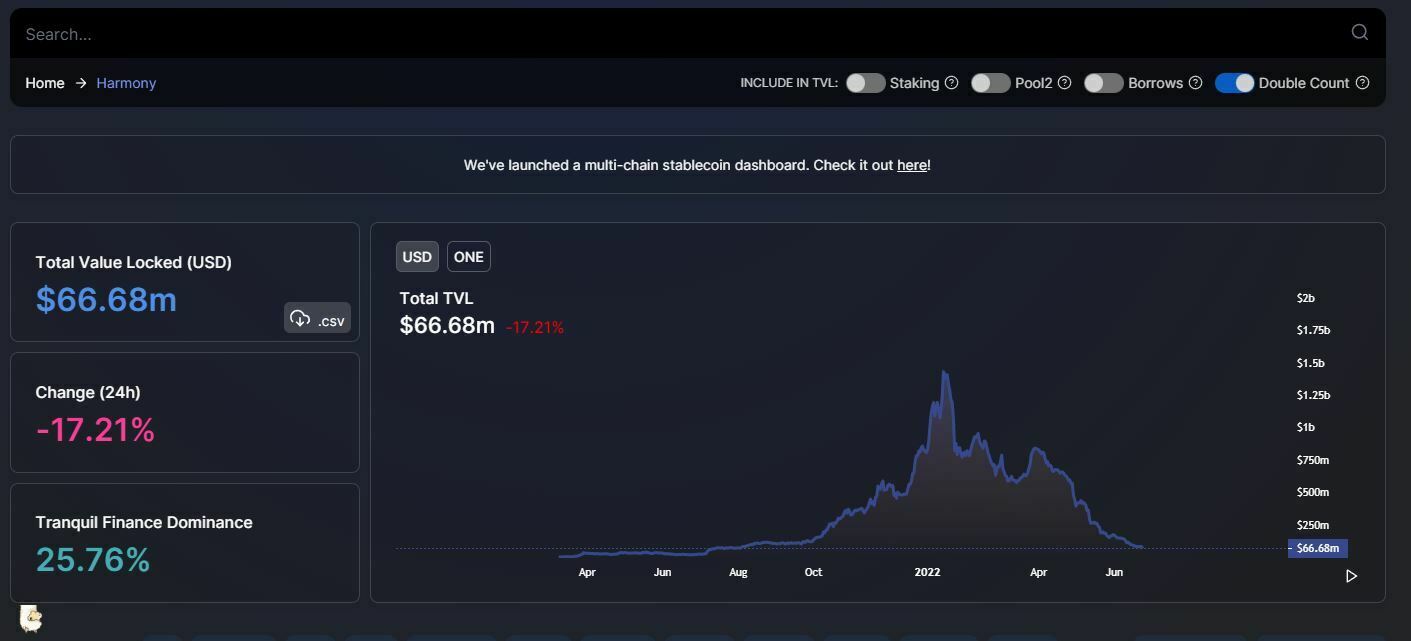Disable the Double Count toggle
Image resolution: width=1411 pixels, height=641 pixels.
point(1234,83)
